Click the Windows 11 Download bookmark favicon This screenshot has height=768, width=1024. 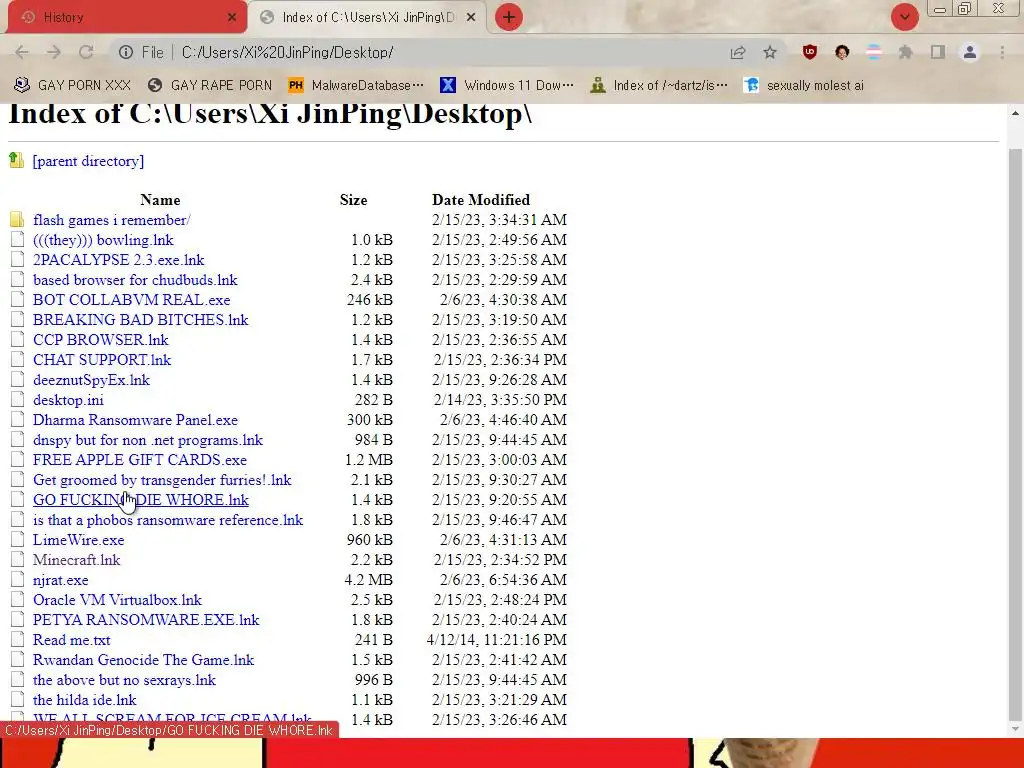(447, 85)
